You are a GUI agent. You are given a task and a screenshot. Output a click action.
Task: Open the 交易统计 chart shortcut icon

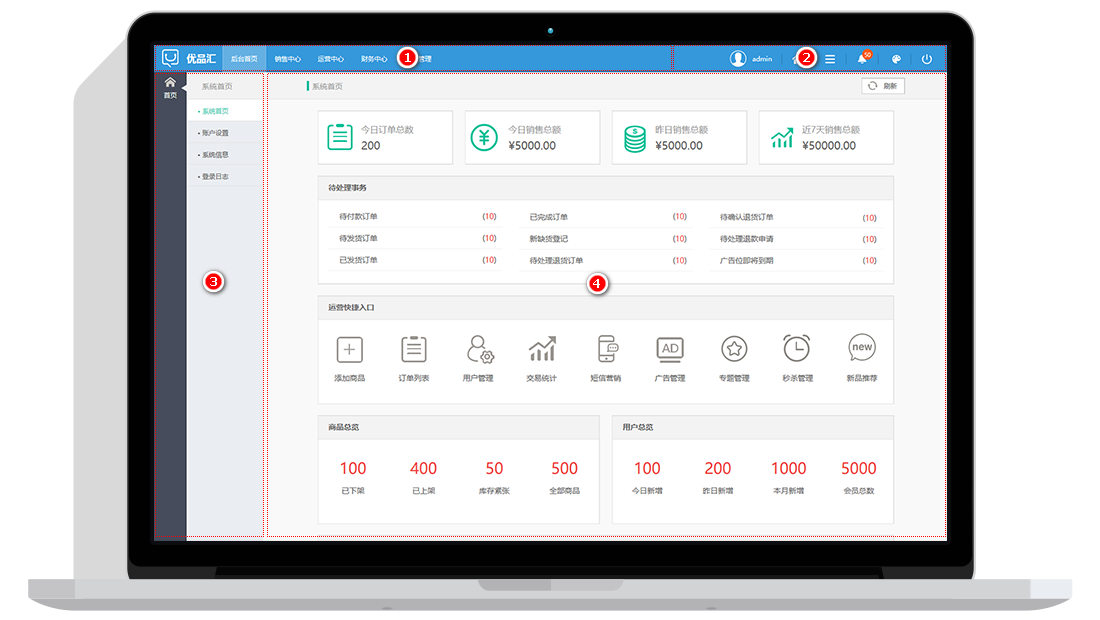pos(542,349)
